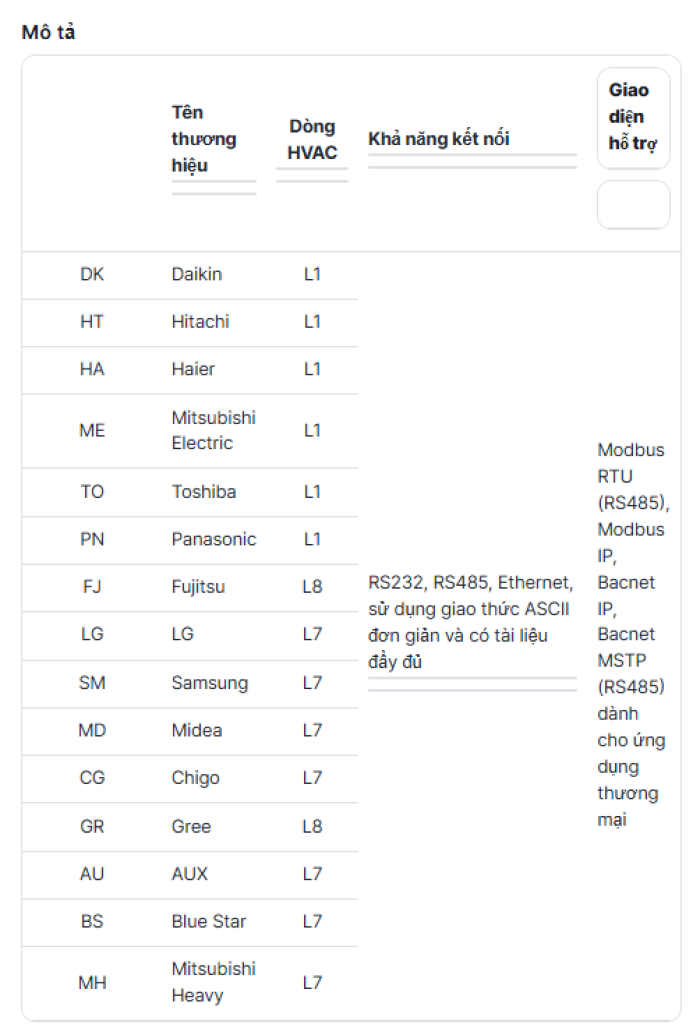
Task: Click the 'Mitsubishi Heavy' table cell
Action: (x=213, y=982)
